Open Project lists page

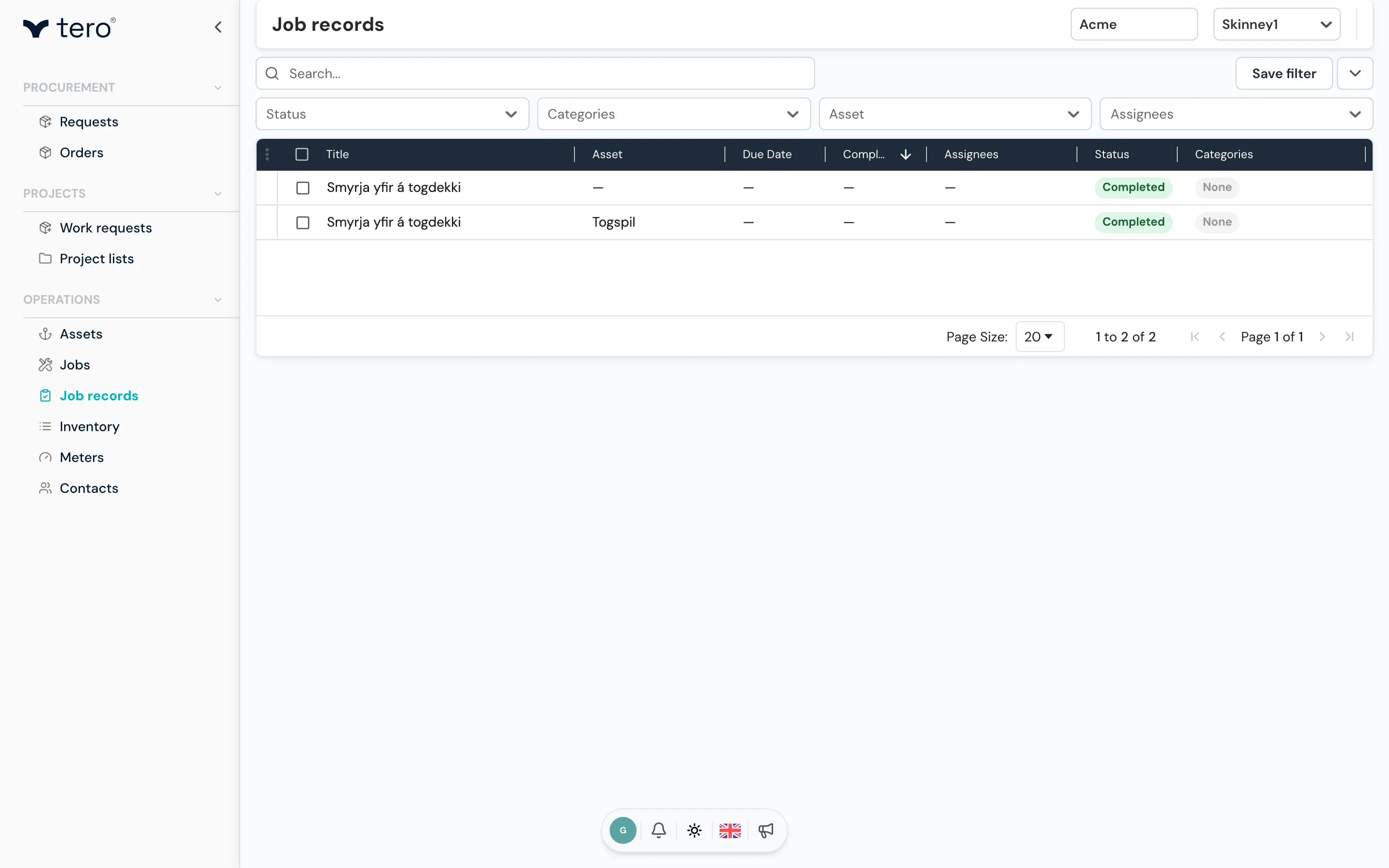(x=96, y=258)
